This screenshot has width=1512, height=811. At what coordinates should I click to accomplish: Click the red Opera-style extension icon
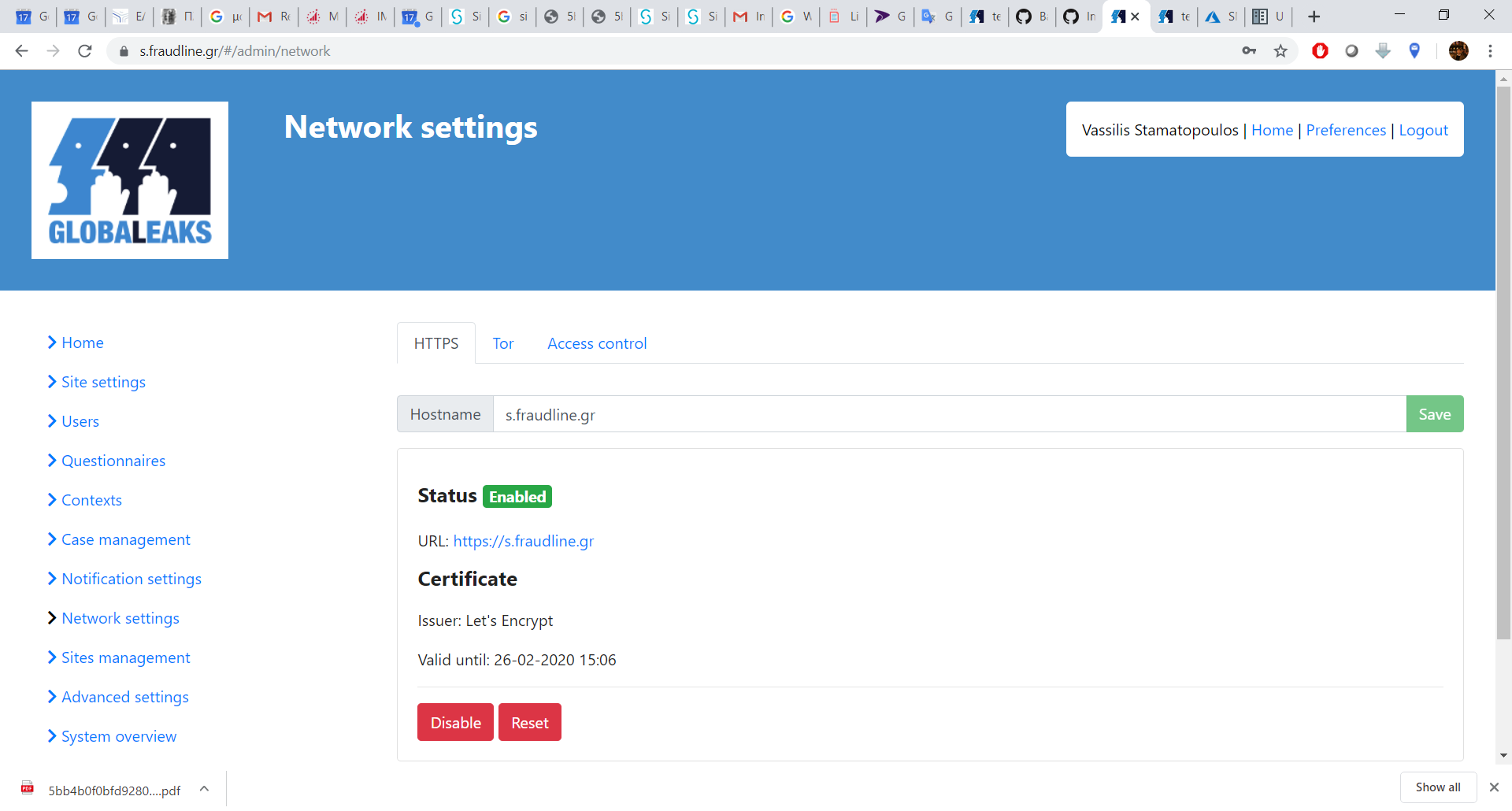pyautogui.click(x=1321, y=51)
